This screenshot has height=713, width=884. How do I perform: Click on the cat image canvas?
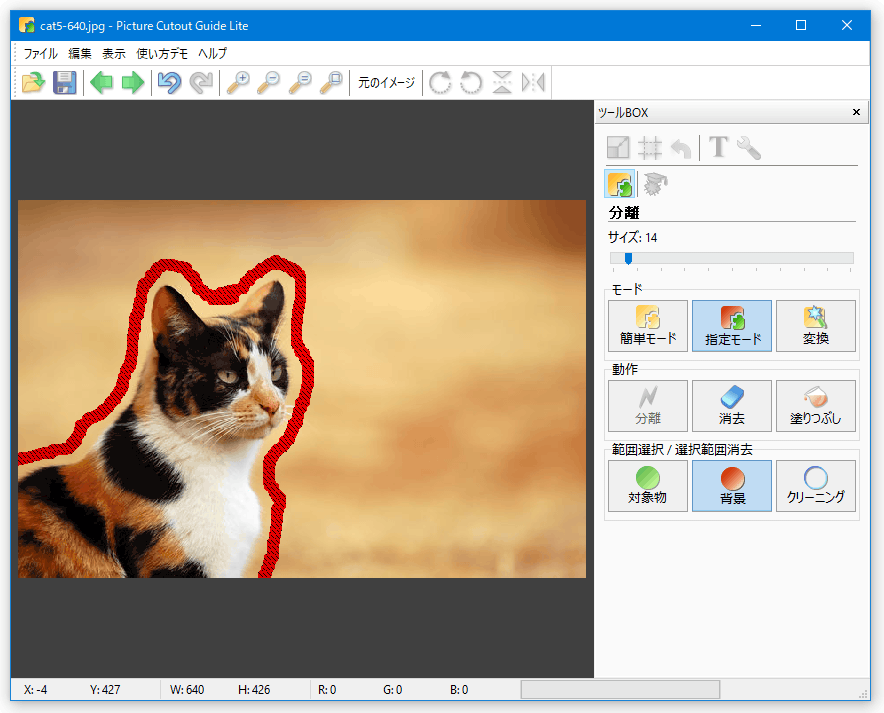click(302, 389)
